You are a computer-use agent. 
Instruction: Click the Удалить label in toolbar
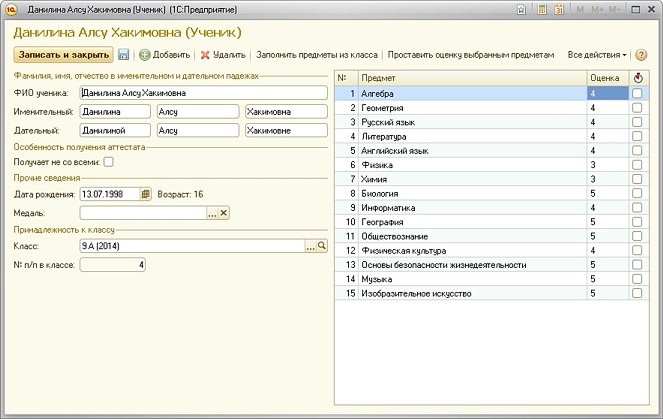[x=229, y=55]
